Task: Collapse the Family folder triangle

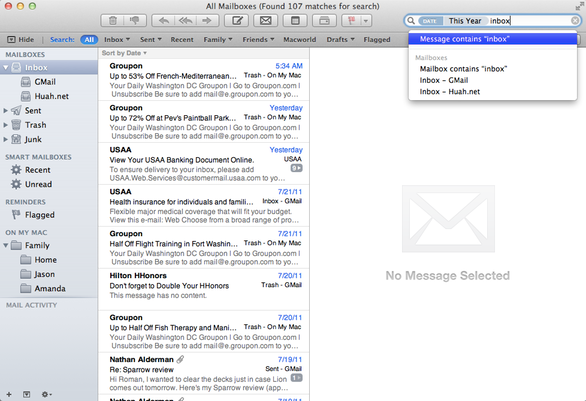Action: click(6, 246)
